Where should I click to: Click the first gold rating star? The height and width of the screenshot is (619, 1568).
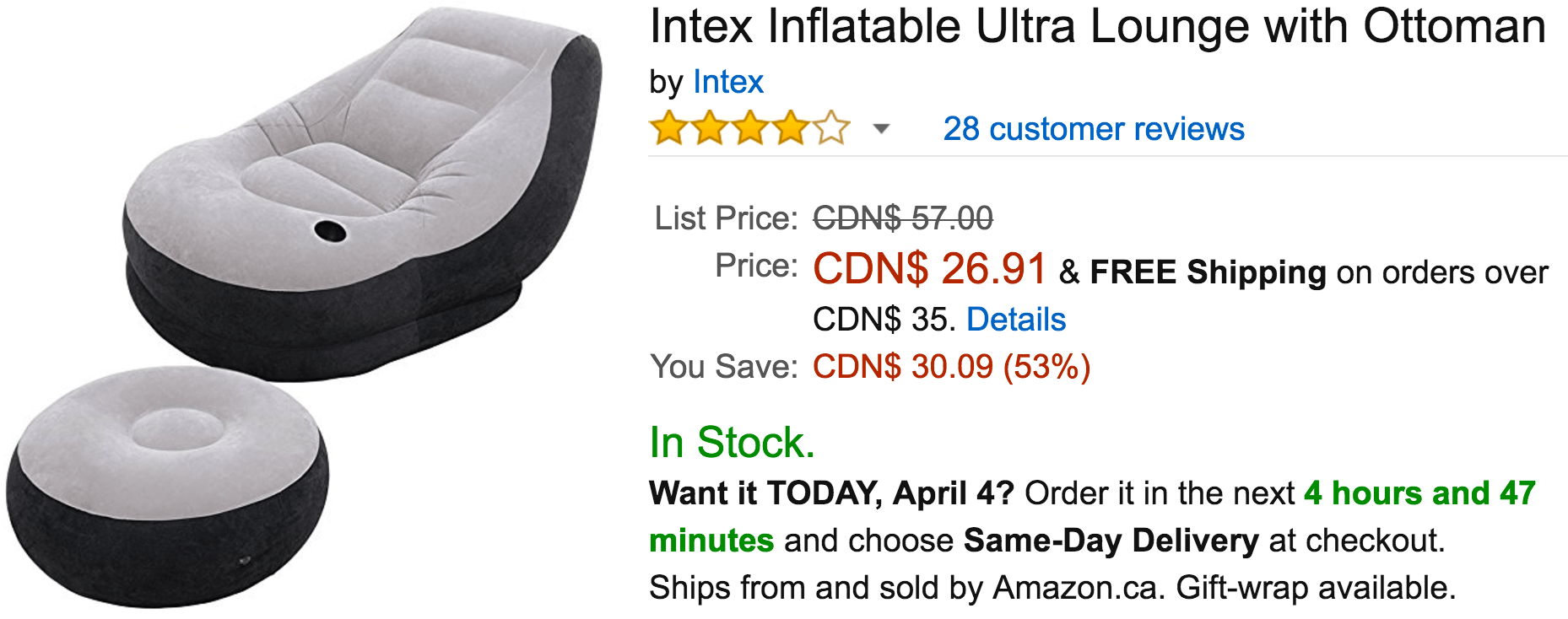668,129
